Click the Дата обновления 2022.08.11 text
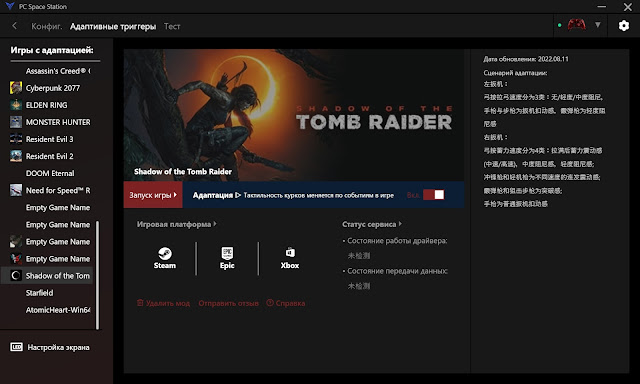640x384 pixels. (x=526, y=59)
